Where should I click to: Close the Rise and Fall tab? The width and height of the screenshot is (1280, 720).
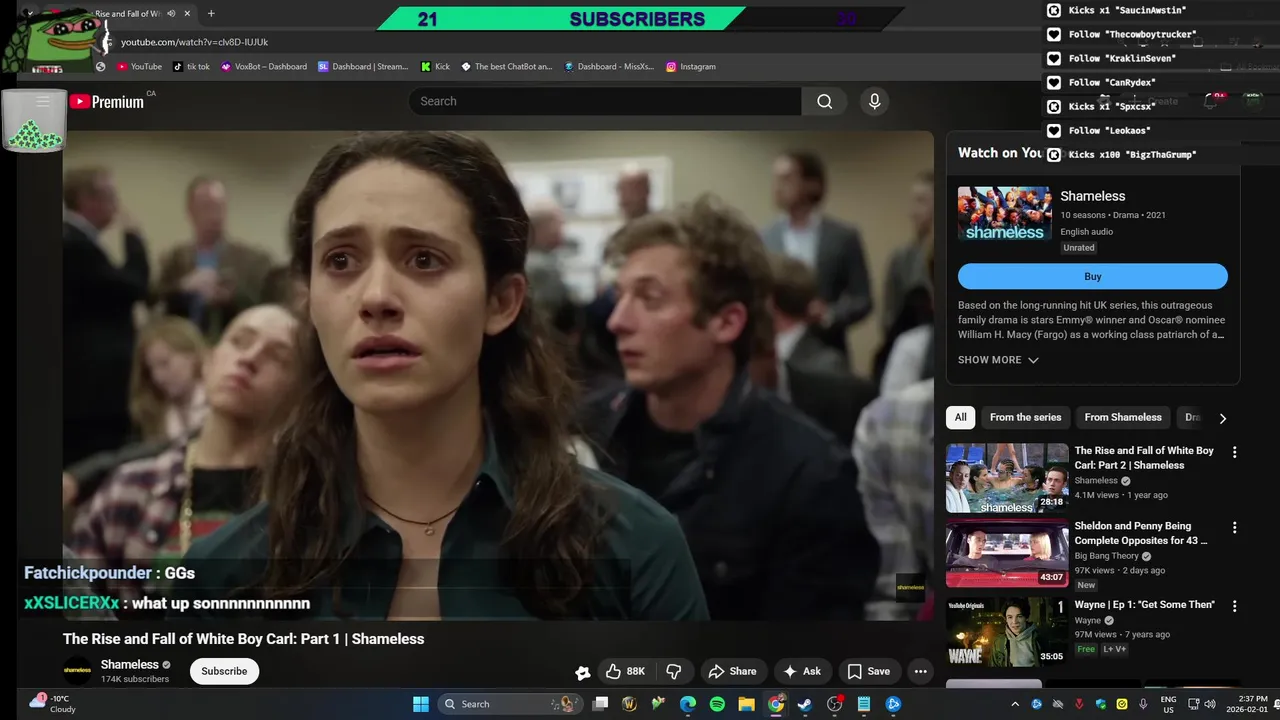[x=187, y=14]
